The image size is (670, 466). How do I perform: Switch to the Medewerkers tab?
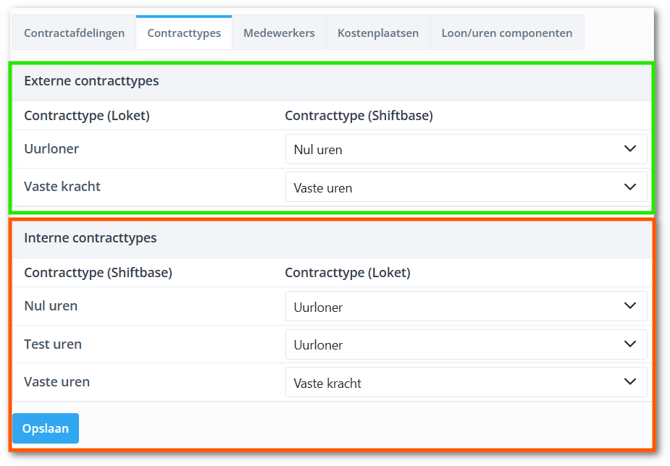tap(279, 33)
